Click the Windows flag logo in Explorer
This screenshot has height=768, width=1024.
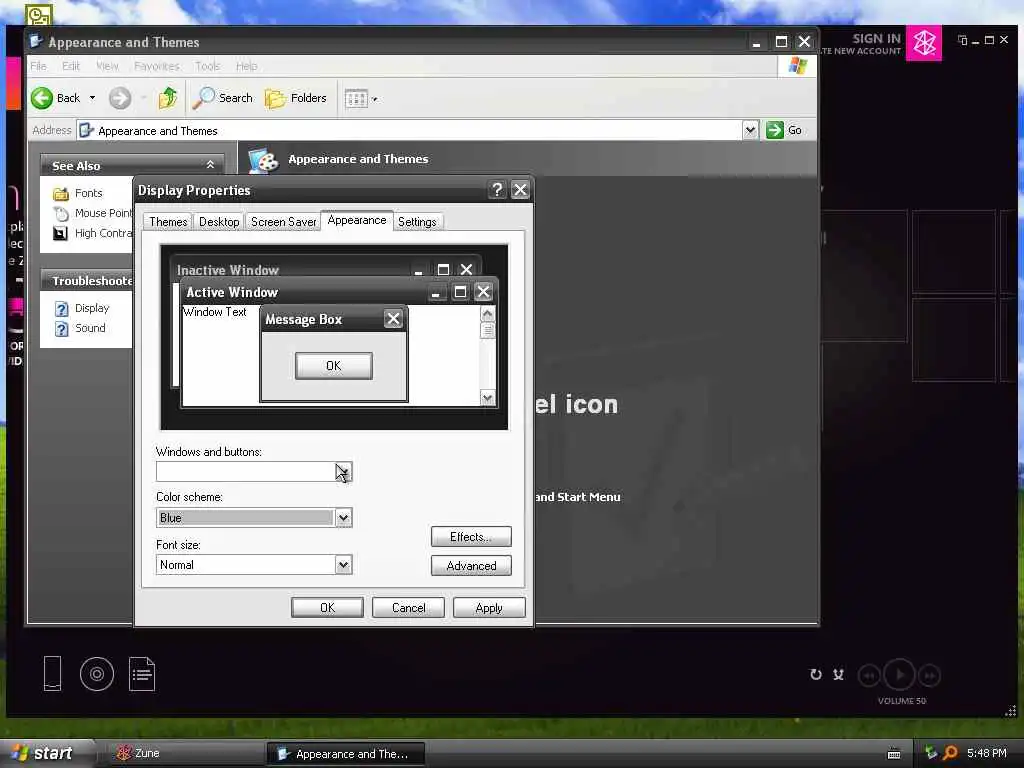click(797, 66)
